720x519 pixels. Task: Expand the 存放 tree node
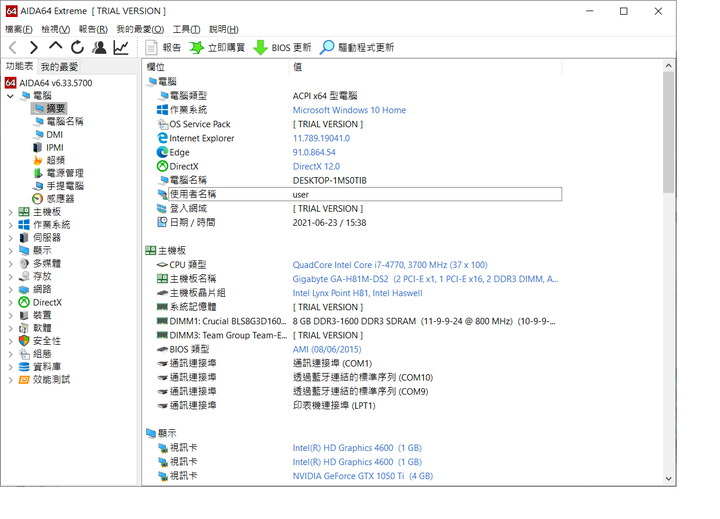11,276
